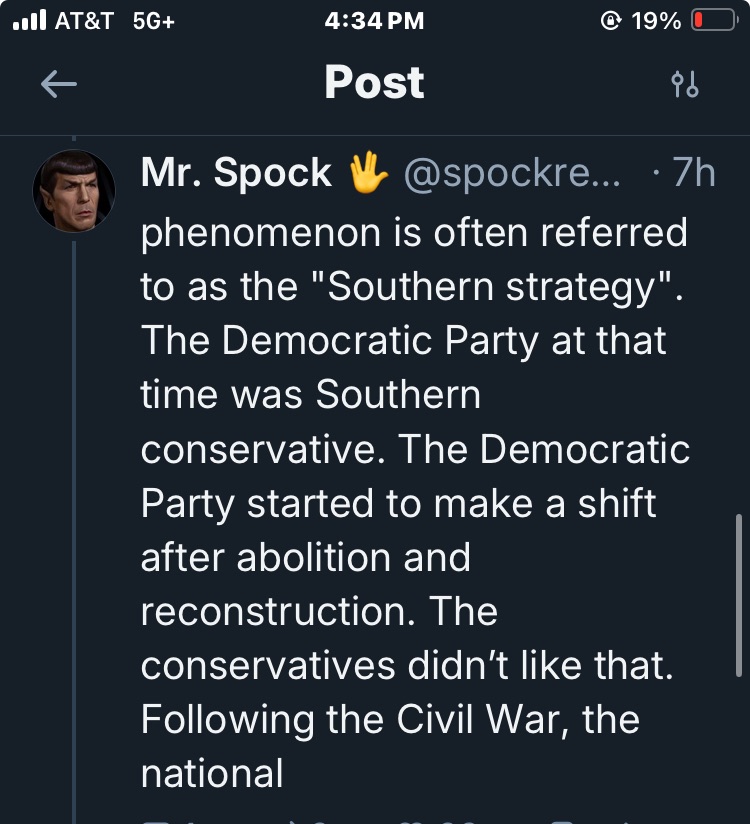The width and height of the screenshot is (750, 824).
Task: Tap the 19% battery percentage text
Action: pyautogui.click(x=656, y=21)
